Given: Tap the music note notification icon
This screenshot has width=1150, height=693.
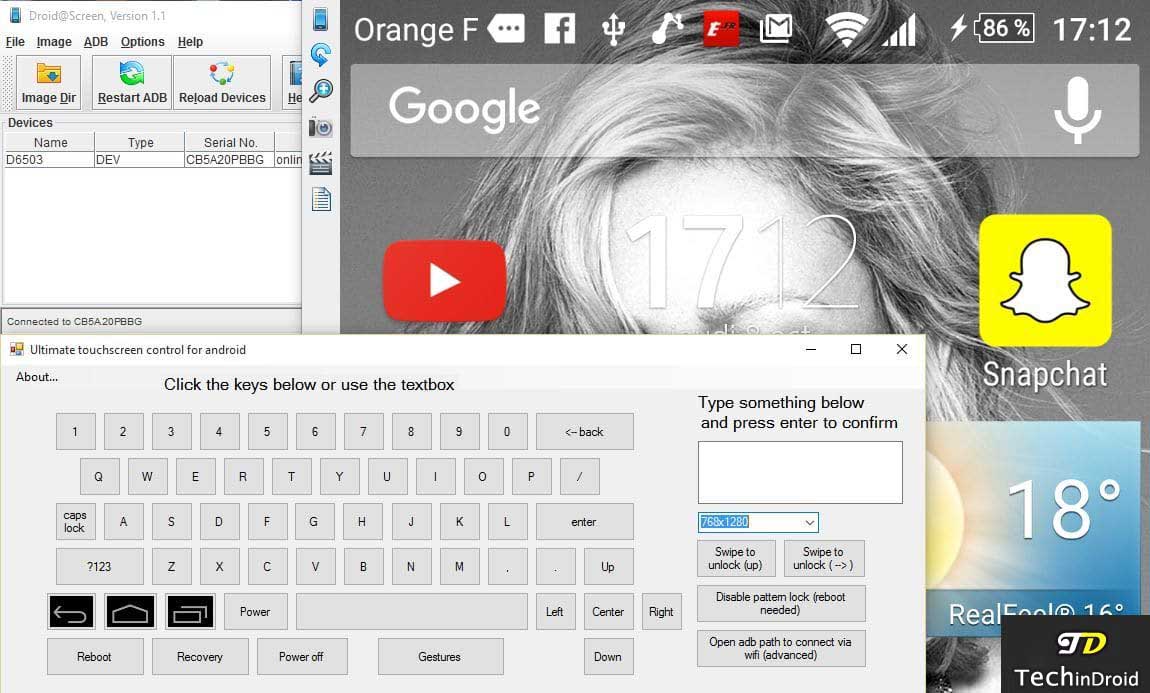Looking at the screenshot, I should point(667,29).
